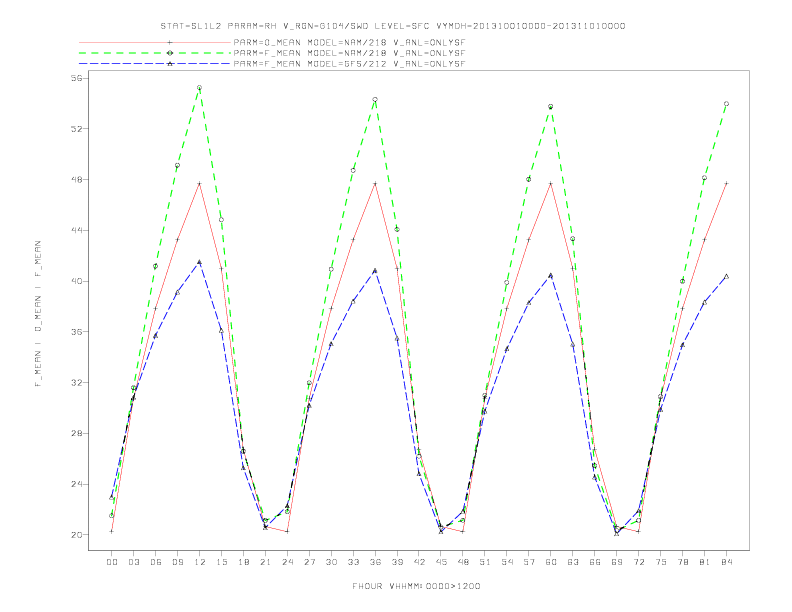Click x-axis tick label 81
Viewport: 792px width, 612px height.
click(x=705, y=562)
